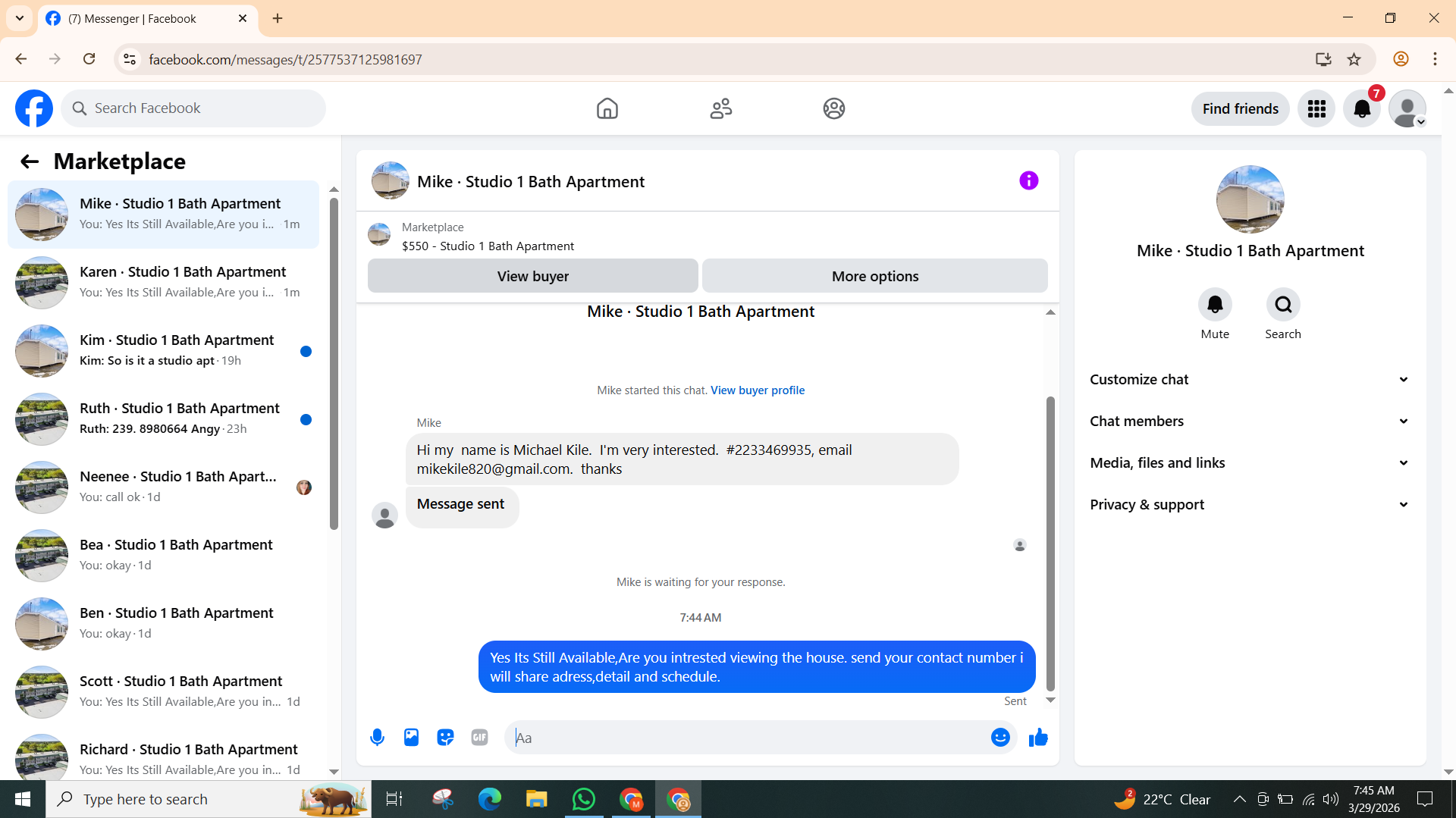Viewport: 1456px width, 818px height.
Task: Open Windows Start menu
Action: pos(23,799)
